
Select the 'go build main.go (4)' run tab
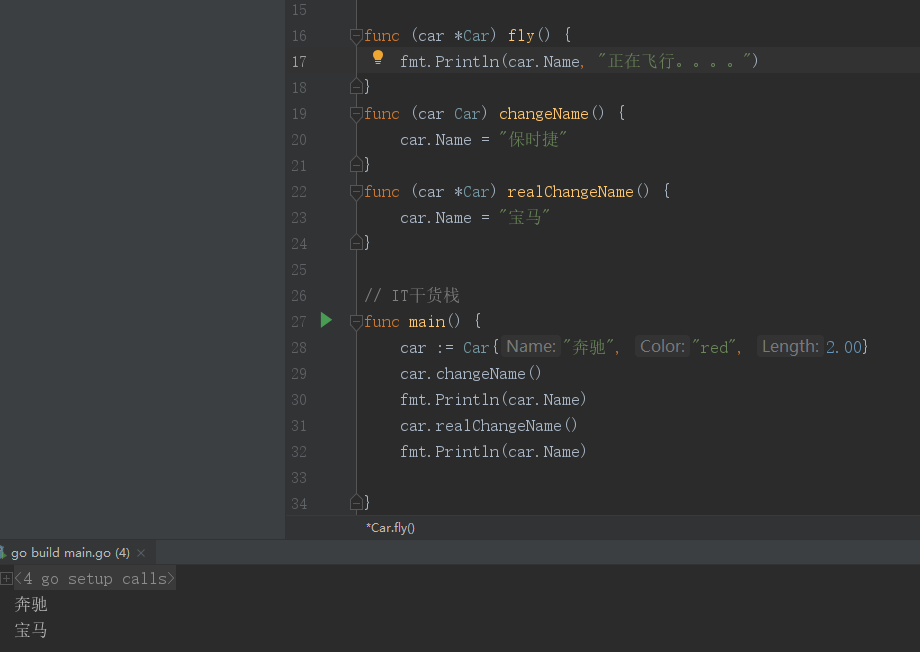[70, 553]
